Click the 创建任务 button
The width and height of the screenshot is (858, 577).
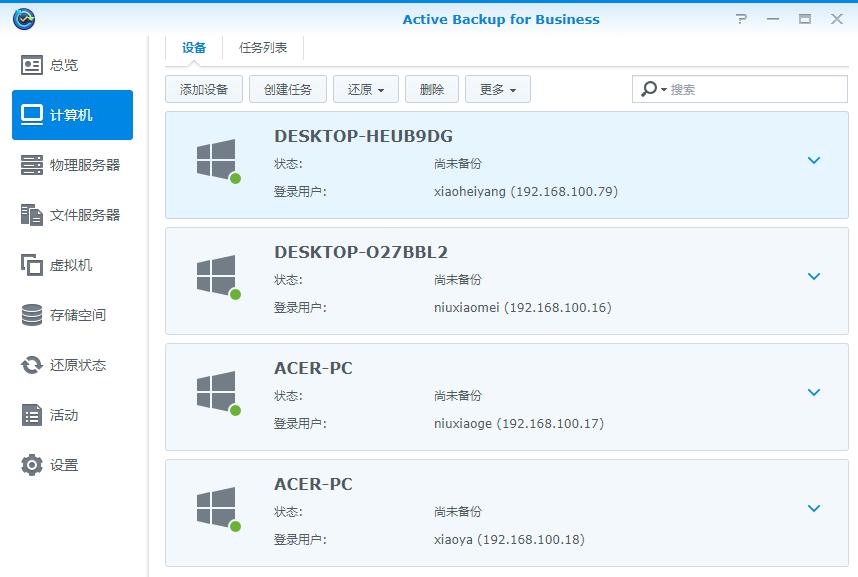pyautogui.click(x=288, y=89)
